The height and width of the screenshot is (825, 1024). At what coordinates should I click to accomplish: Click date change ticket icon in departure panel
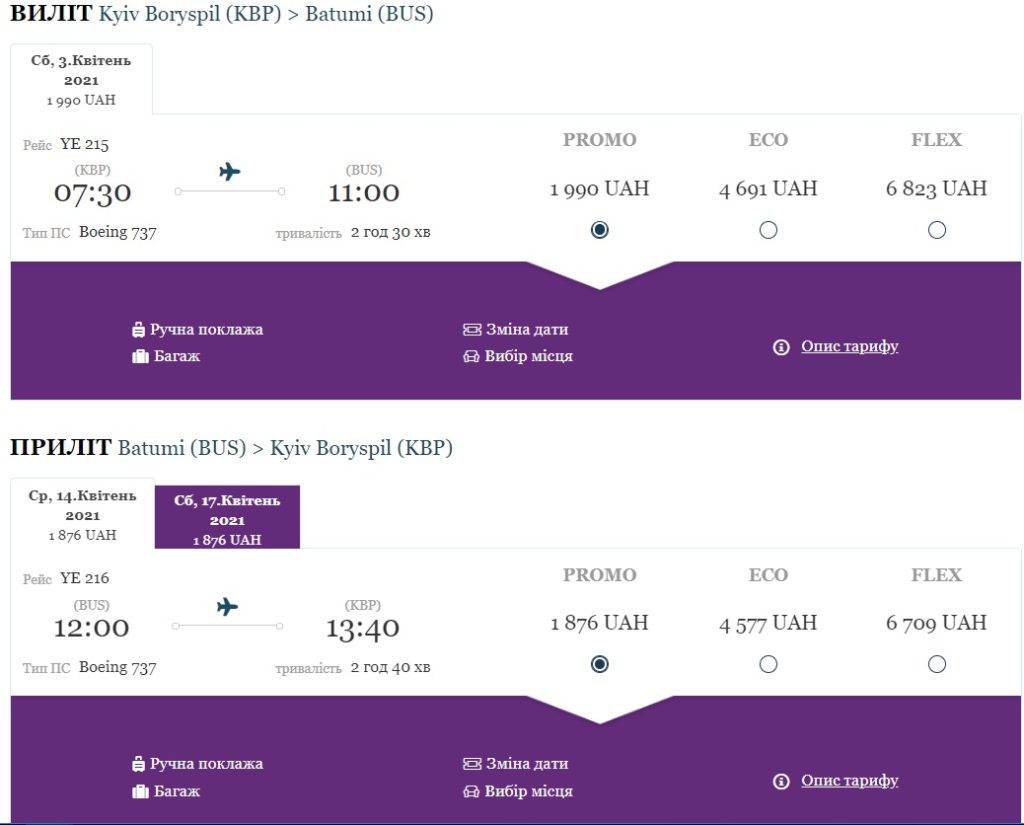tap(472, 329)
